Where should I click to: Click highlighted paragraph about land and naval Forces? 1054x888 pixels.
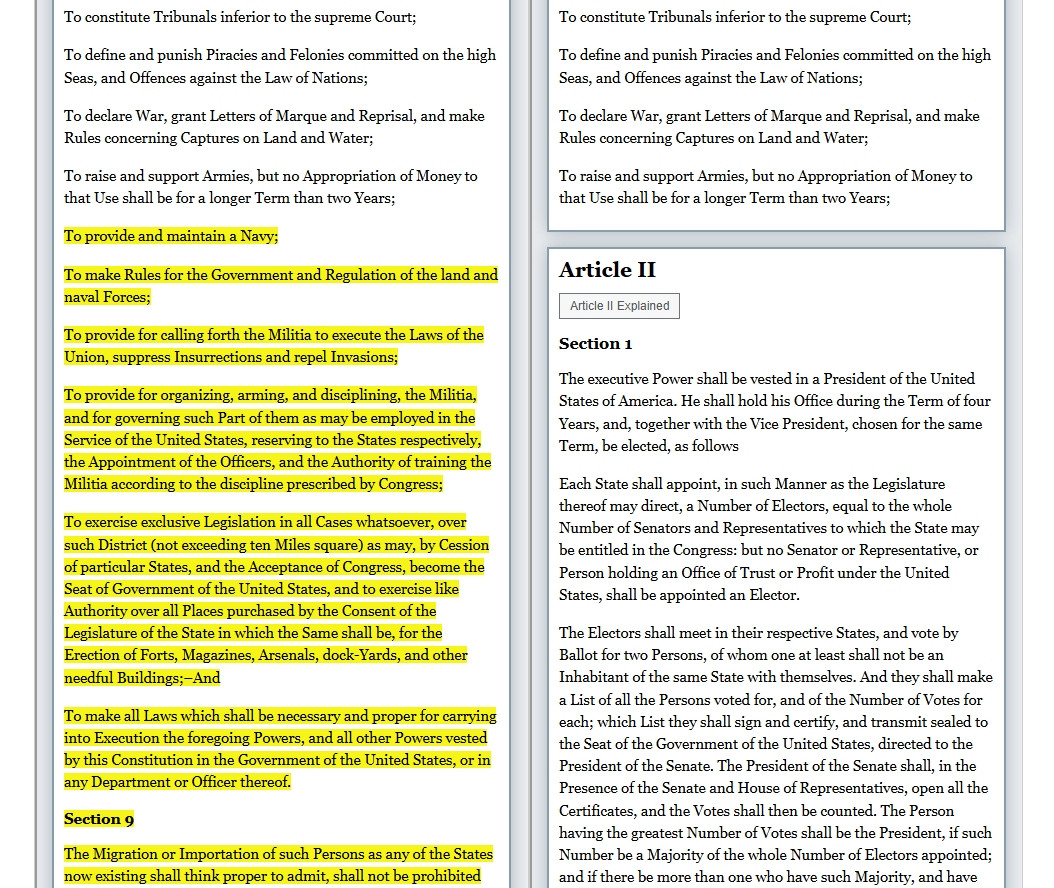[281, 286]
